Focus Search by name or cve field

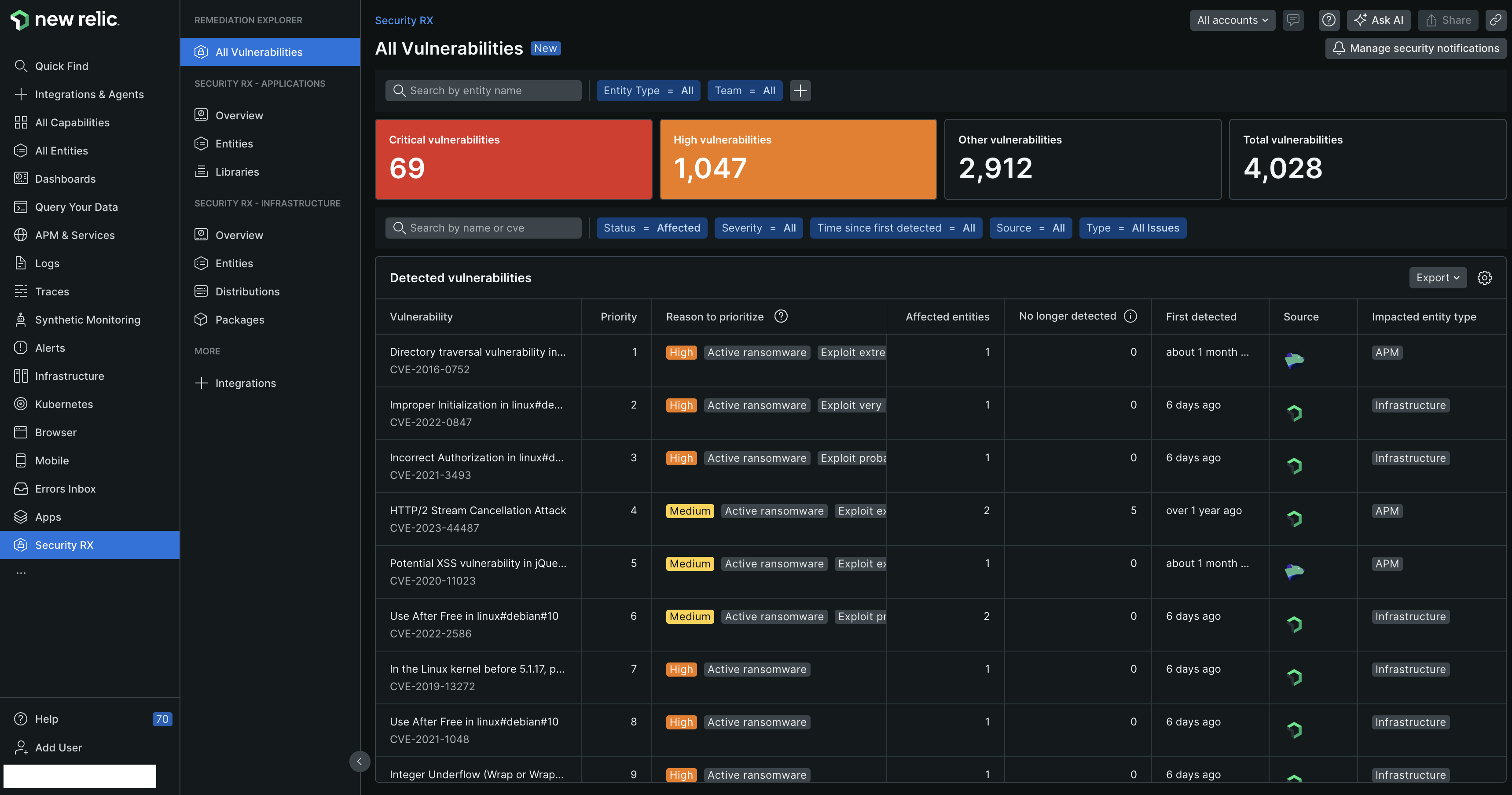[483, 228]
